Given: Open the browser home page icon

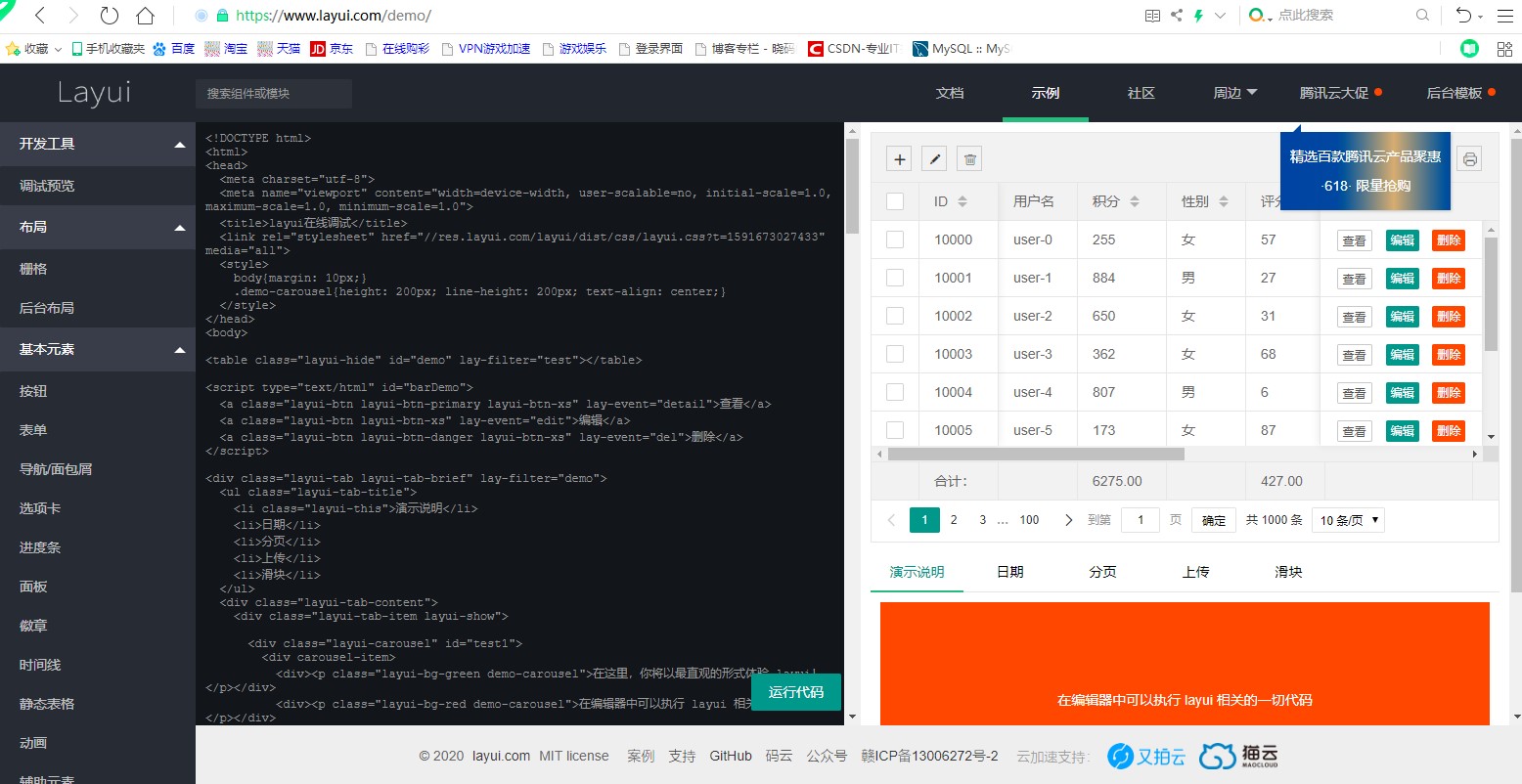Looking at the screenshot, I should [x=145, y=16].
